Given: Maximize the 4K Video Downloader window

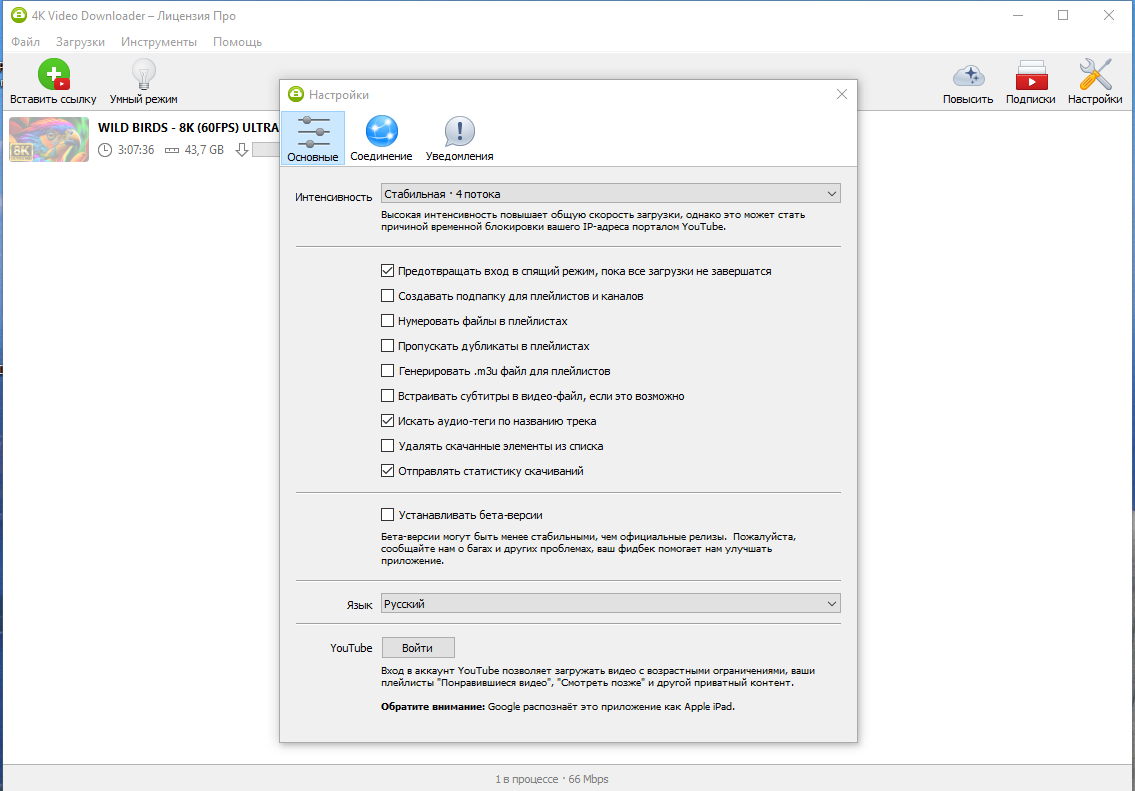Looking at the screenshot, I should pyautogui.click(x=1063, y=15).
